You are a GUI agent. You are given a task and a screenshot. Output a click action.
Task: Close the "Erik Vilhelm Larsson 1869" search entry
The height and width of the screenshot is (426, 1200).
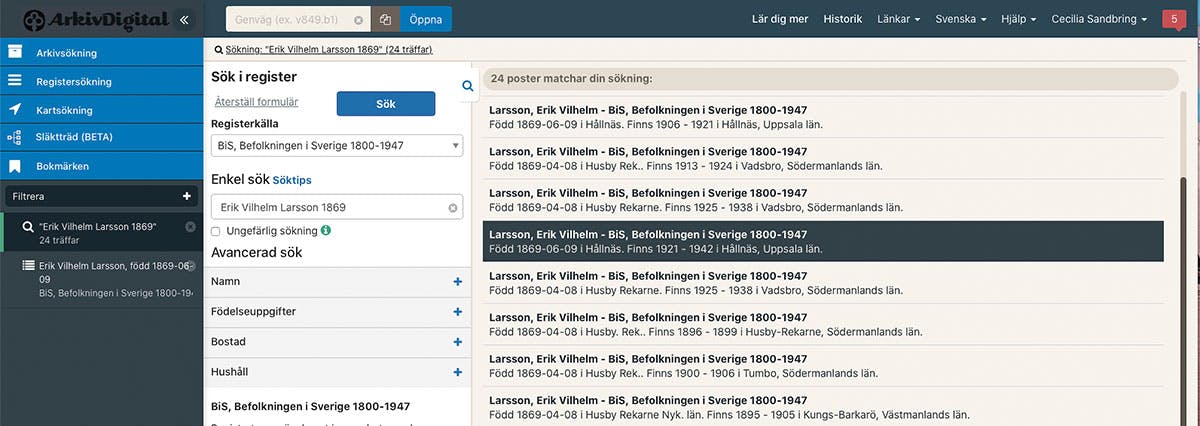(x=190, y=227)
